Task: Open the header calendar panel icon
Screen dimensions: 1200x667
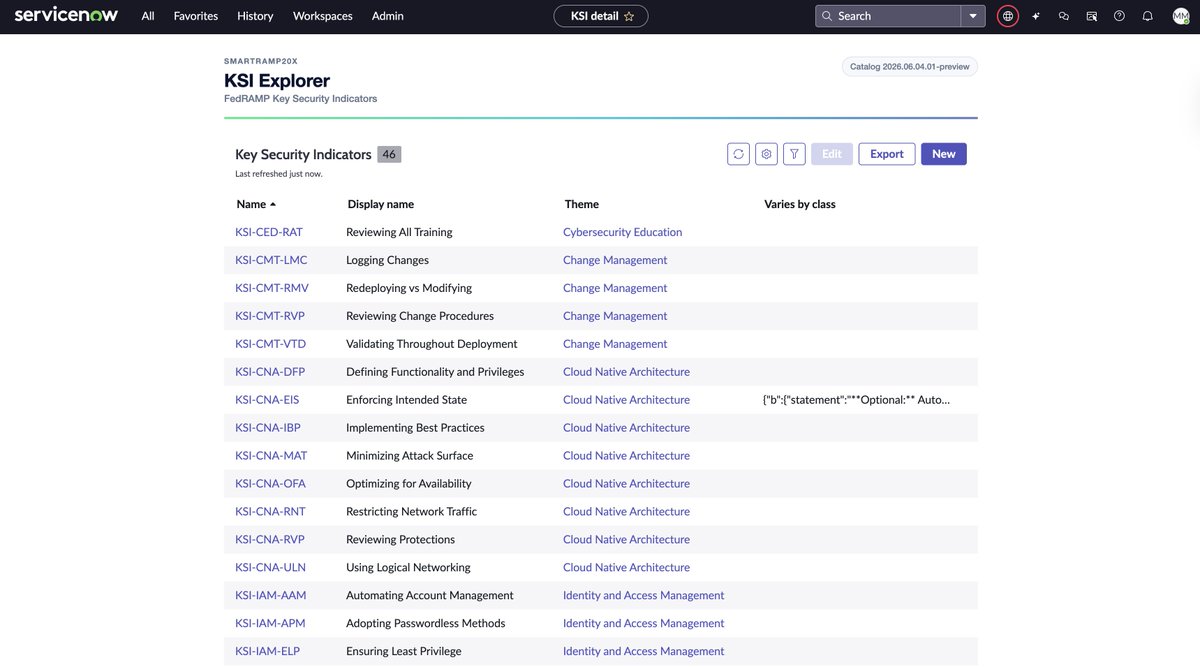Action: (x=1092, y=16)
